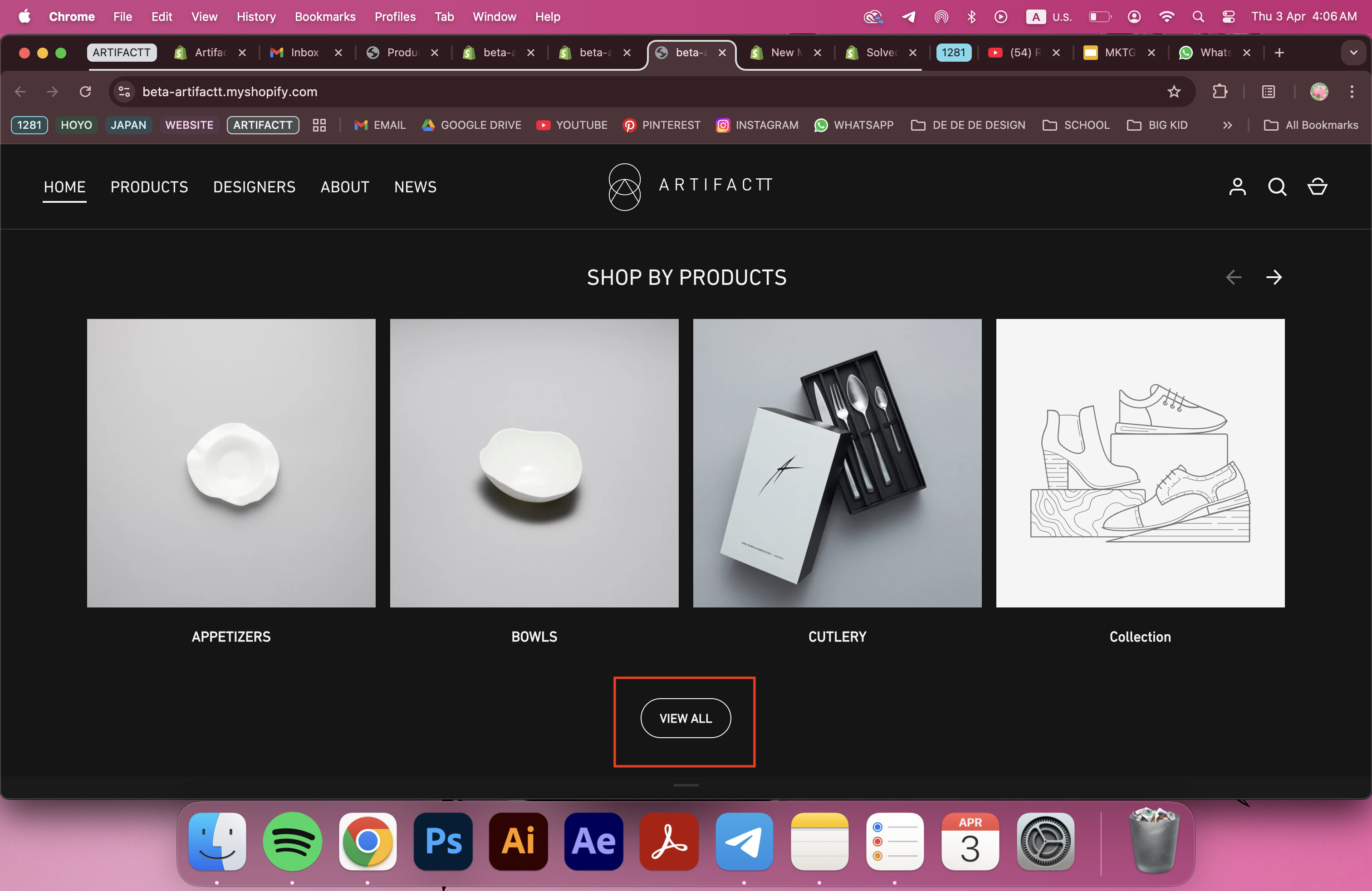This screenshot has width=1372, height=891.
Task: Open Chrome extensions puzzle icon
Action: 1220,92
